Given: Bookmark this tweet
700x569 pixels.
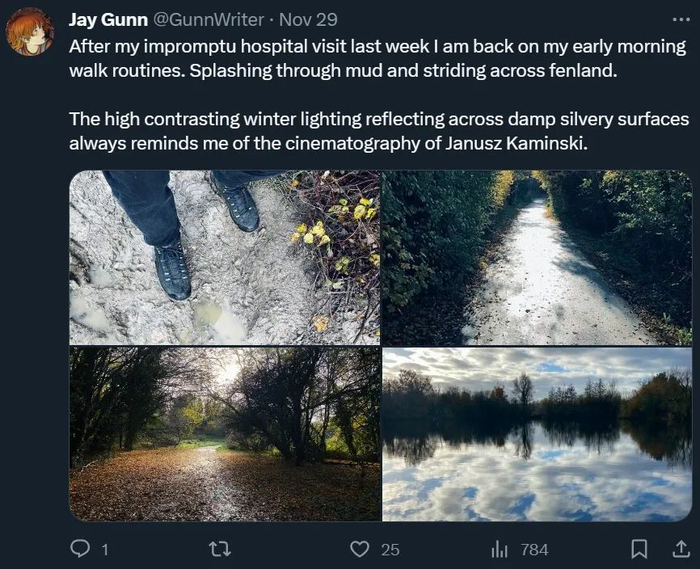Looking at the screenshot, I should pos(639,549).
